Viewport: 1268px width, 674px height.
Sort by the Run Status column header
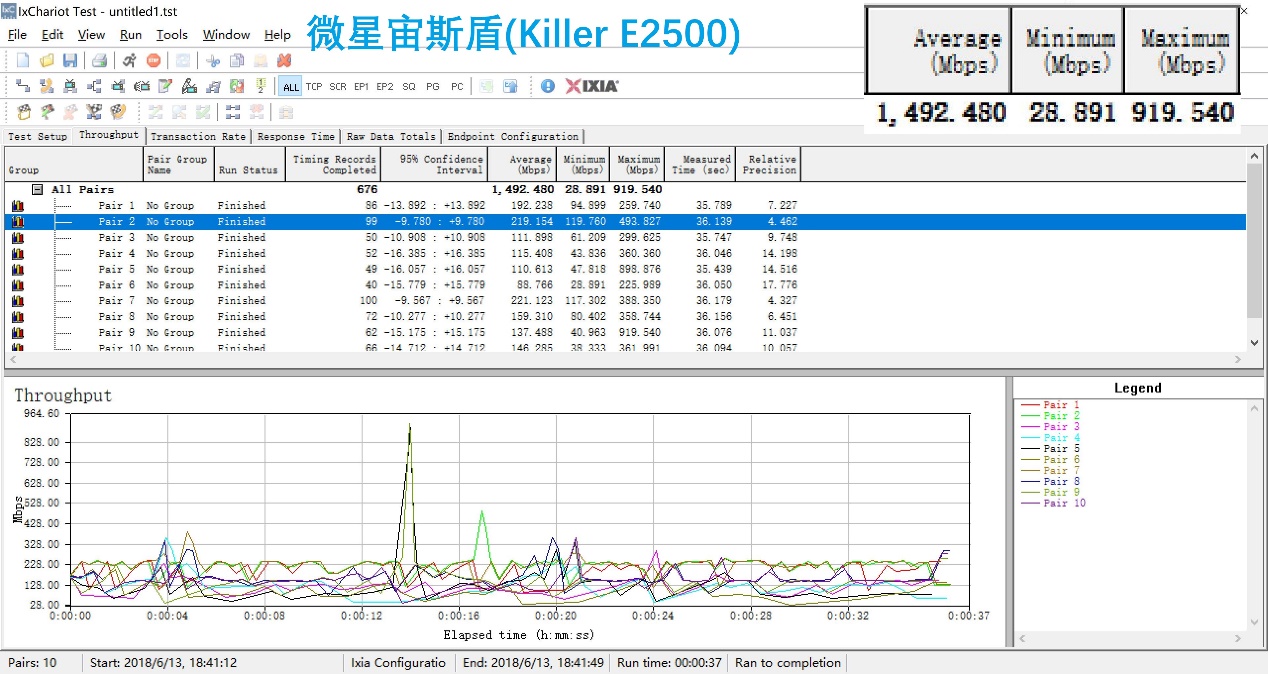pos(249,164)
